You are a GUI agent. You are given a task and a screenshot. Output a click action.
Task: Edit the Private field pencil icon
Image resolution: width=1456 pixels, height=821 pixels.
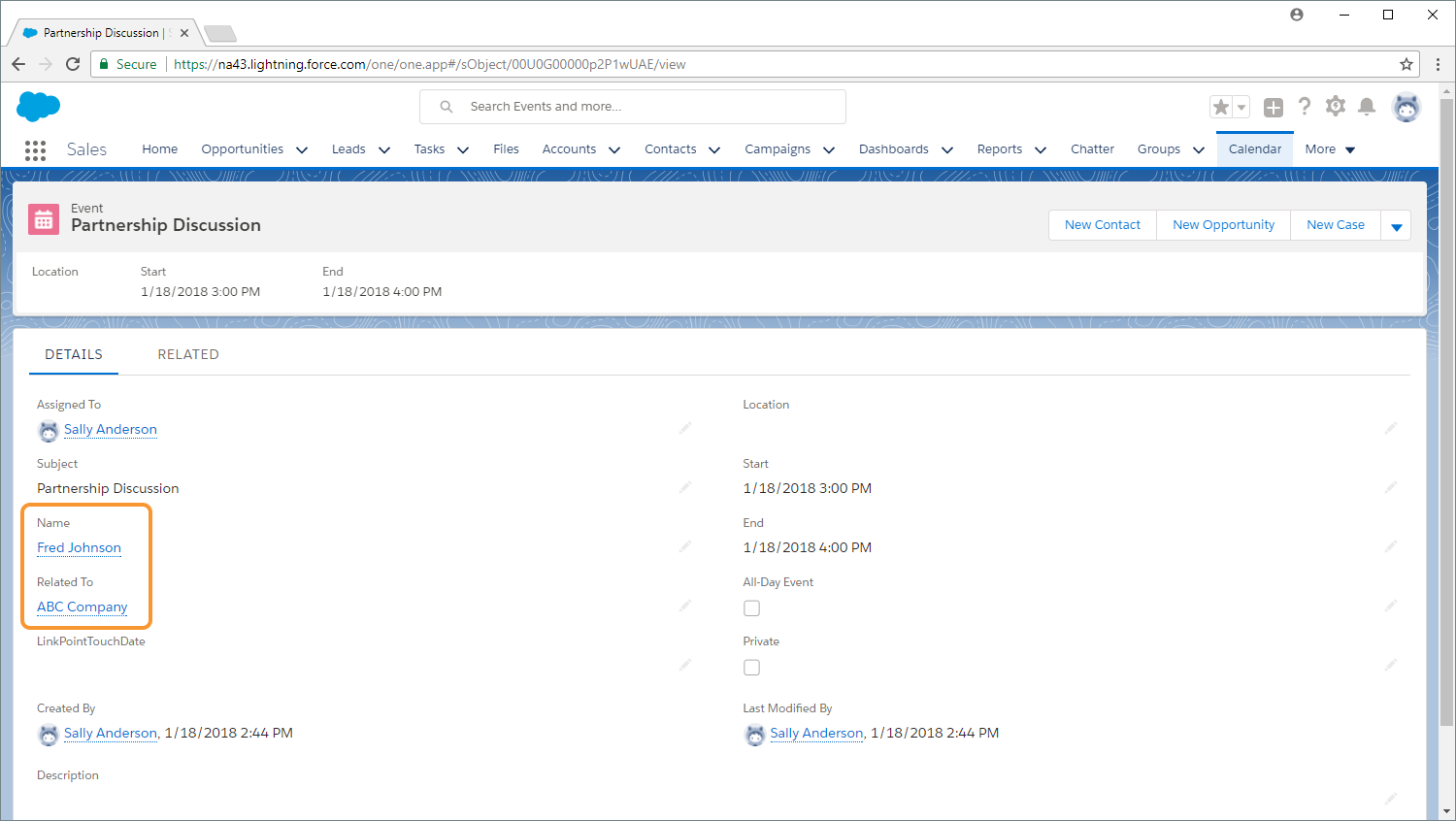1391,664
